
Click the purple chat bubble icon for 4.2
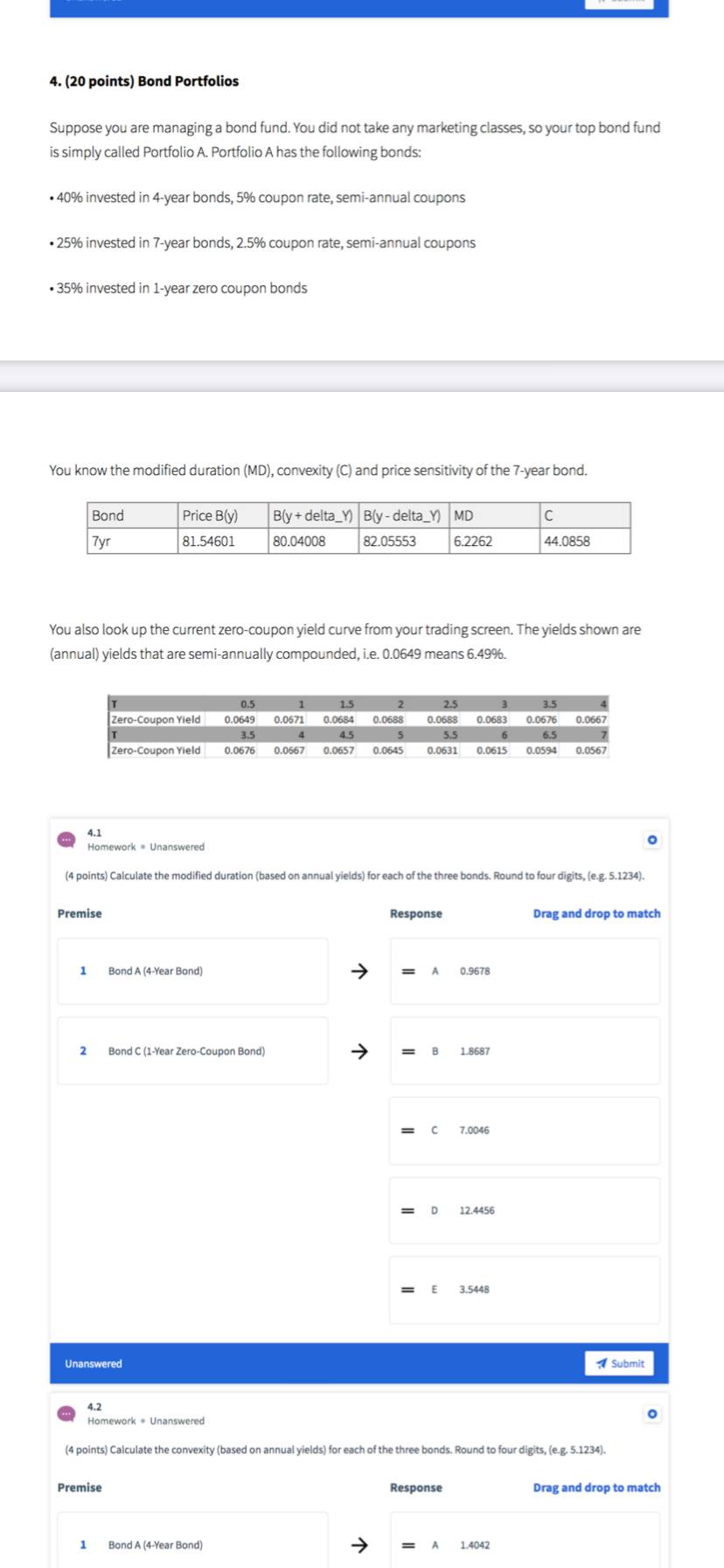(66, 1414)
